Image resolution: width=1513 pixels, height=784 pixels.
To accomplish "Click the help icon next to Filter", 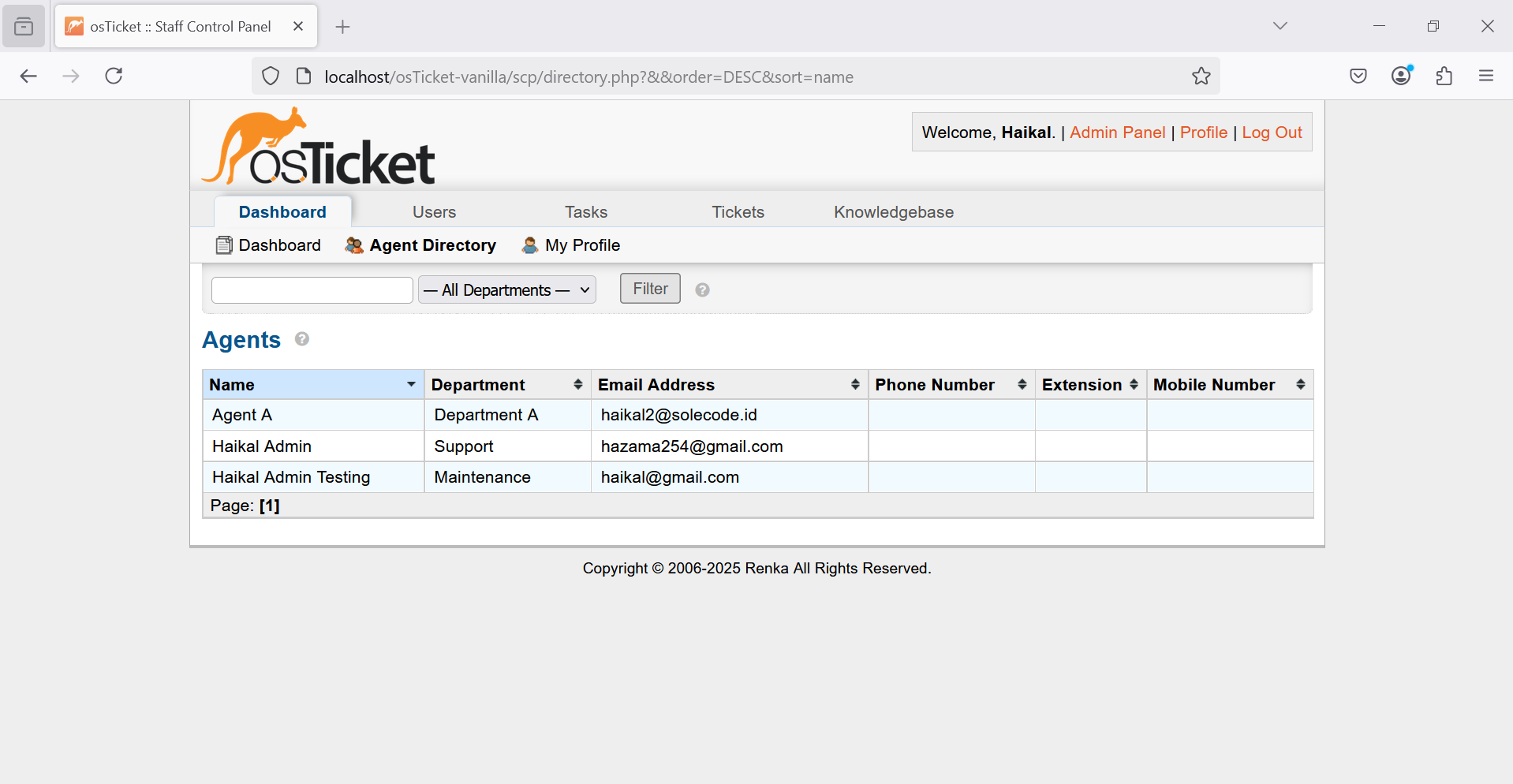I will click(702, 290).
